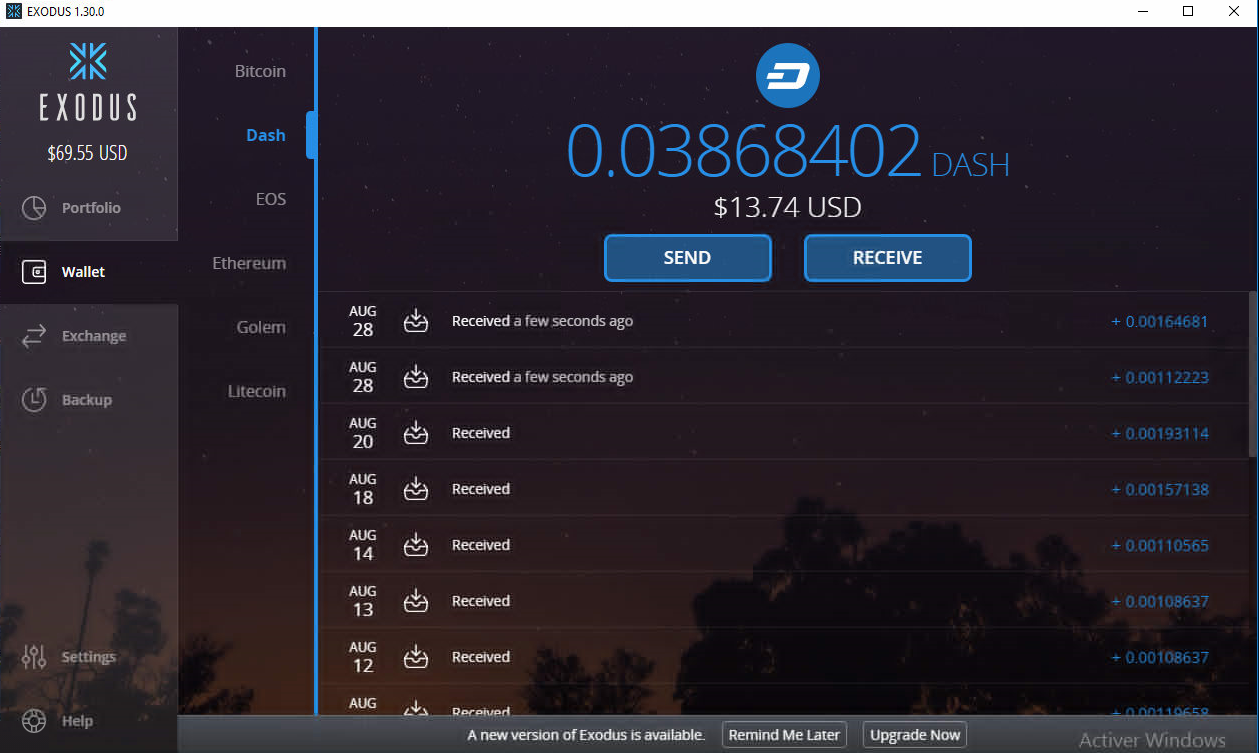Go to the Exchange section
The height and width of the screenshot is (753, 1259).
pos(89,336)
